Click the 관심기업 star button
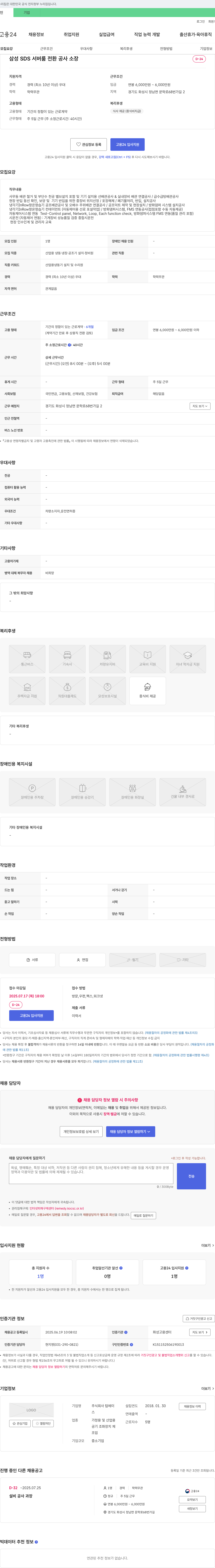The image size is (215, 1568). point(20,1424)
